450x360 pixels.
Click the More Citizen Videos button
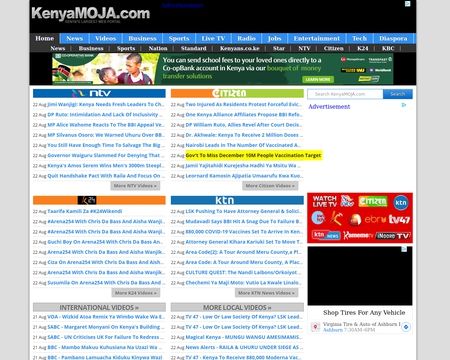(270, 186)
